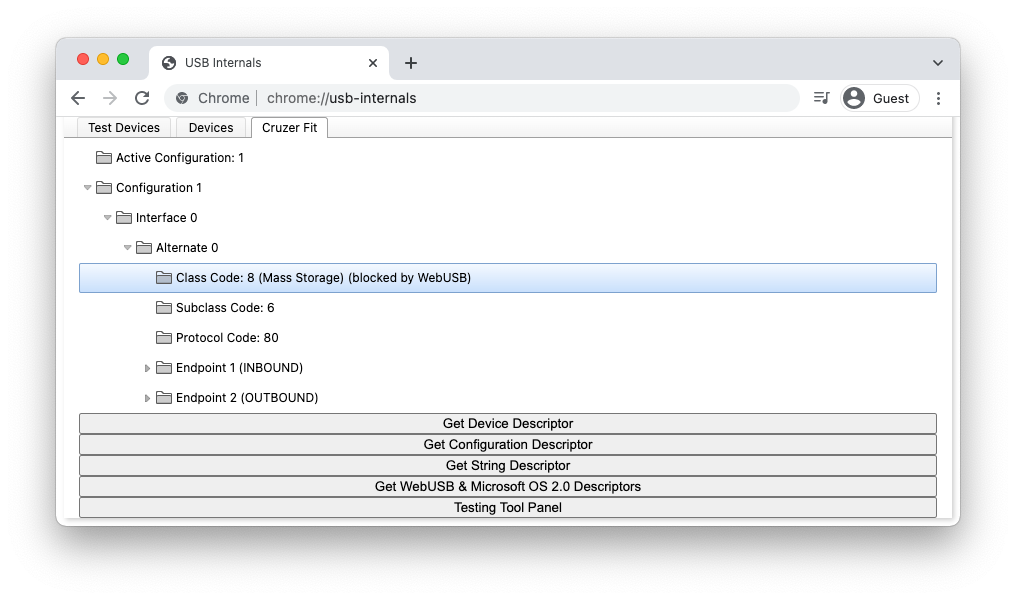Select the 'Interface 0' label

pyautogui.click(x=167, y=218)
